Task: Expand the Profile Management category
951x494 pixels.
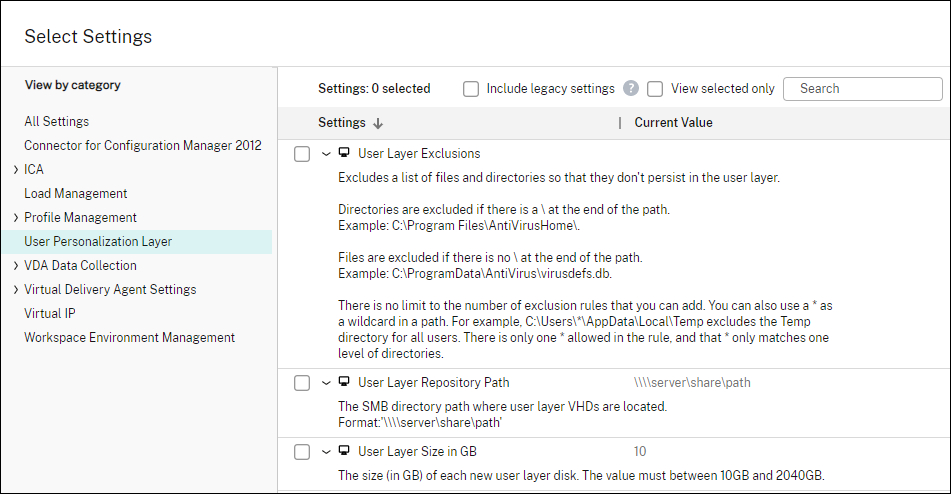Action: 16,218
